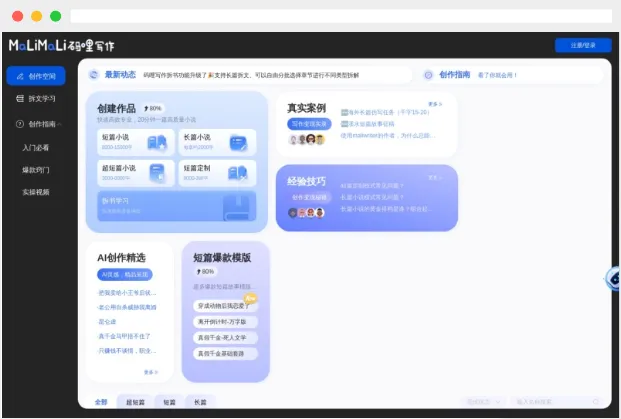Open the 短篇定制 card
This screenshot has width=621, height=419.
point(217,173)
